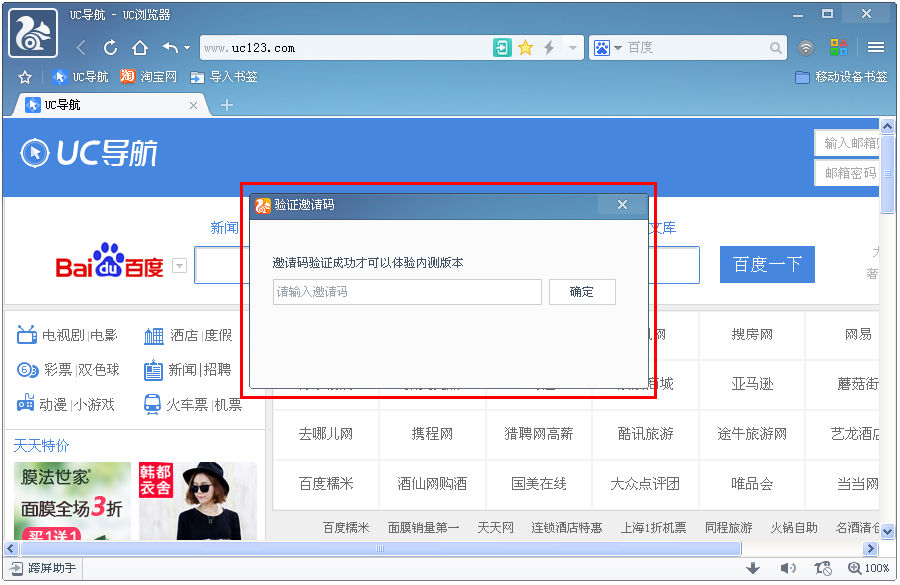The height and width of the screenshot is (585, 900).
Task: Close the 验证邀请码 dialog
Action: tap(622, 204)
